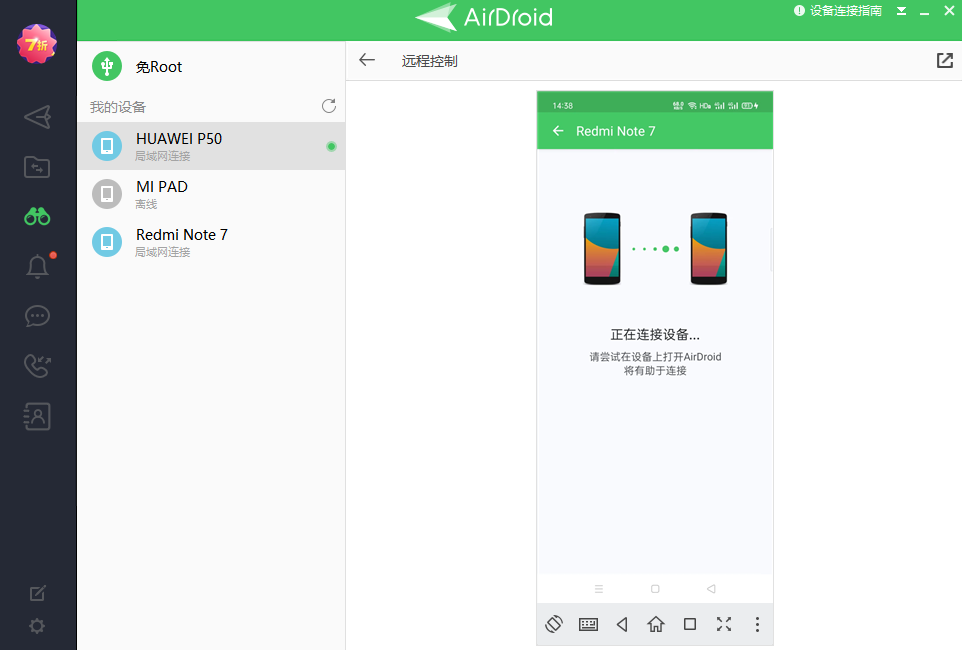The image size is (962, 650).
Task: Enter fullscreen remote control mode
Action: (x=724, y=624)
